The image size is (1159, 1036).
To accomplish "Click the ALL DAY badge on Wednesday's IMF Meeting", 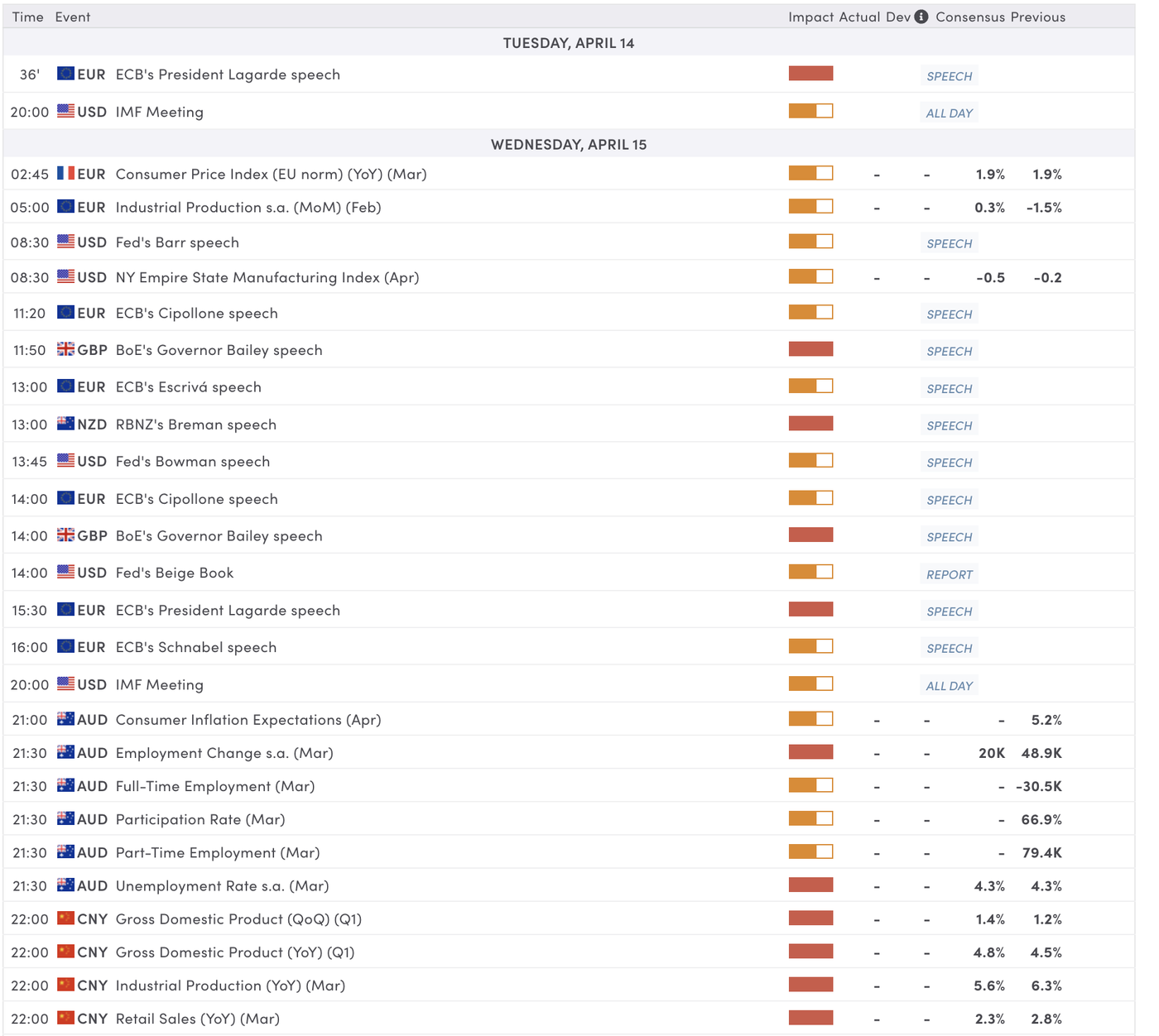I will (x=949, y=685).
